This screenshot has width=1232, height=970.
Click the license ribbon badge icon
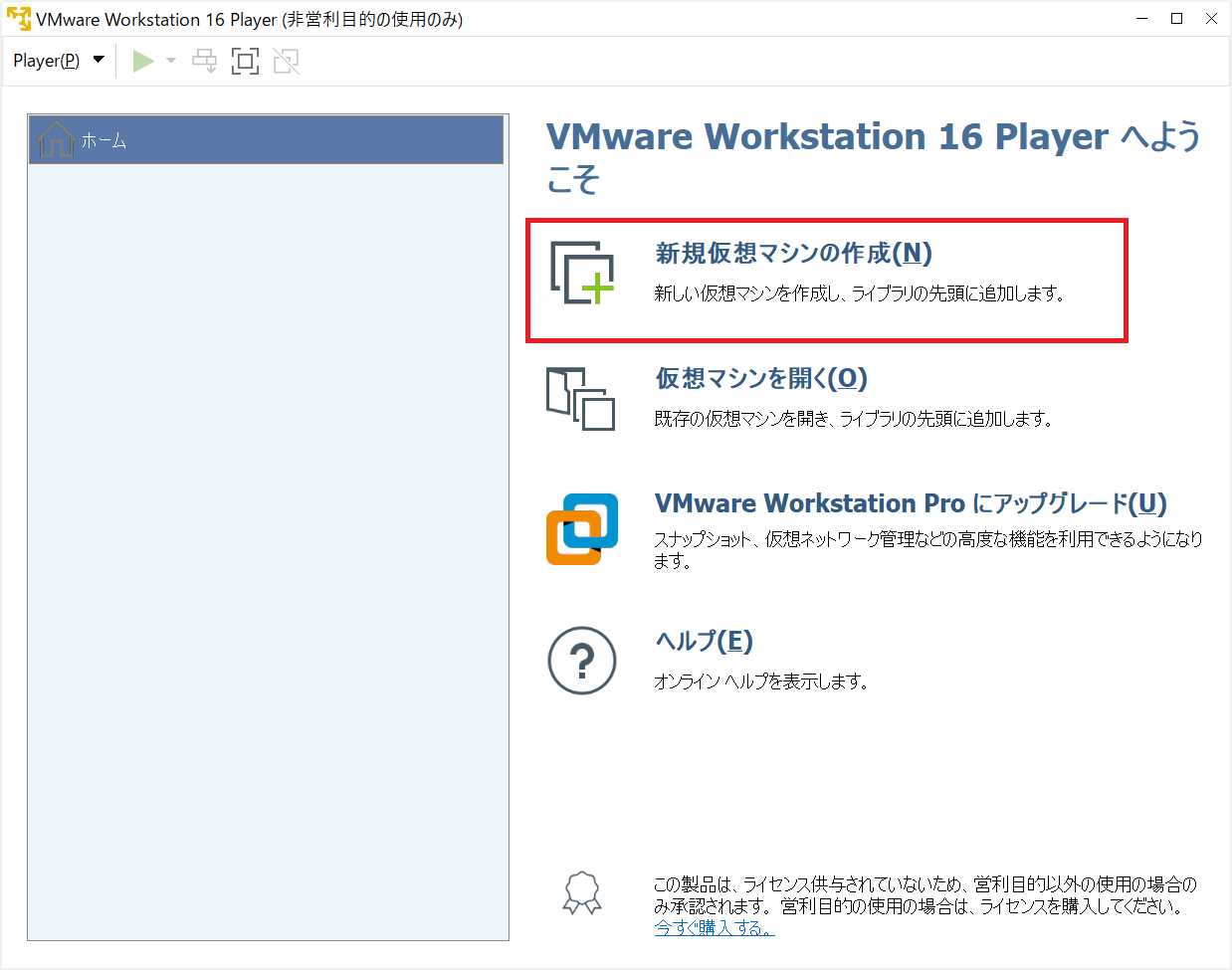[x=582, y=892]
